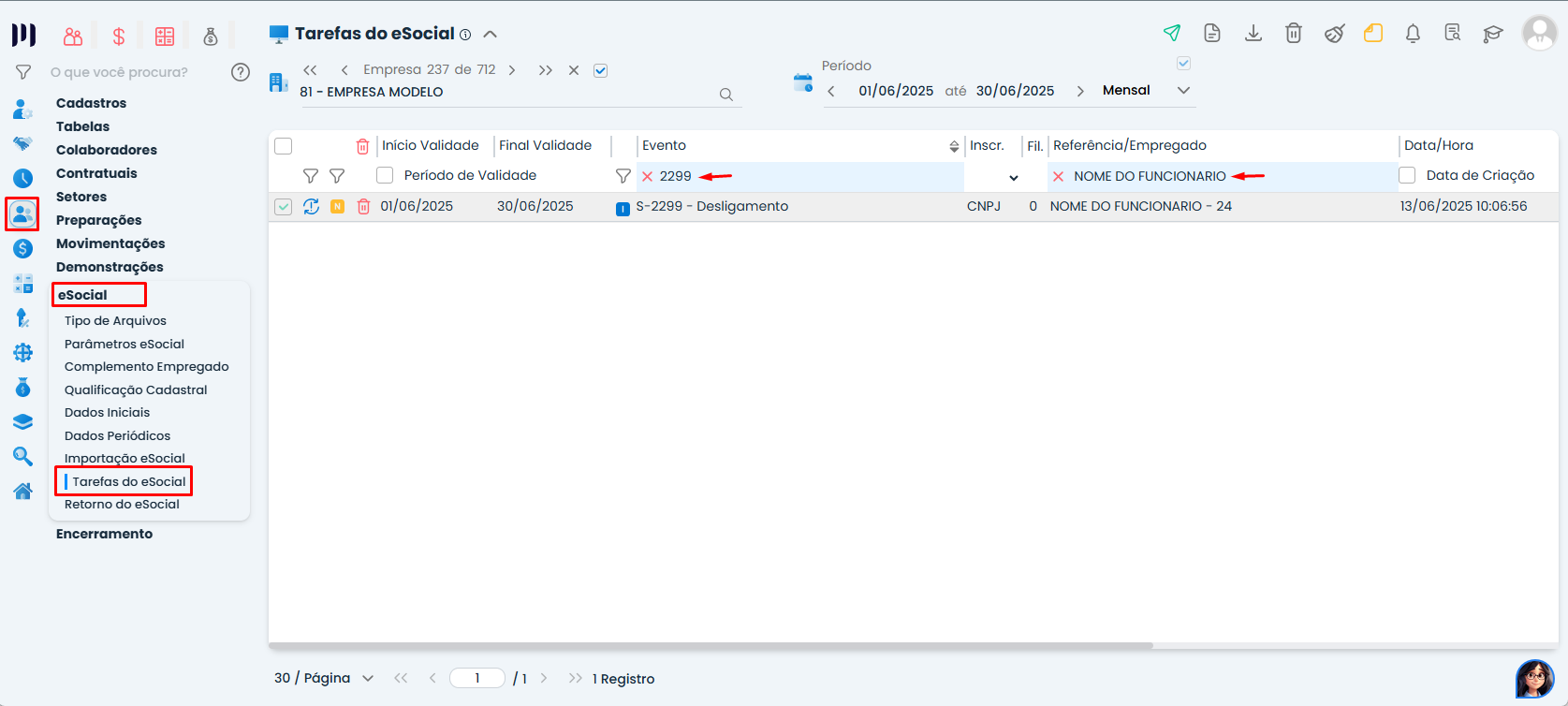This screenshot has width=1568, height=706.
Task: Click the company search magnifier icon
Action: pos(725,95)
